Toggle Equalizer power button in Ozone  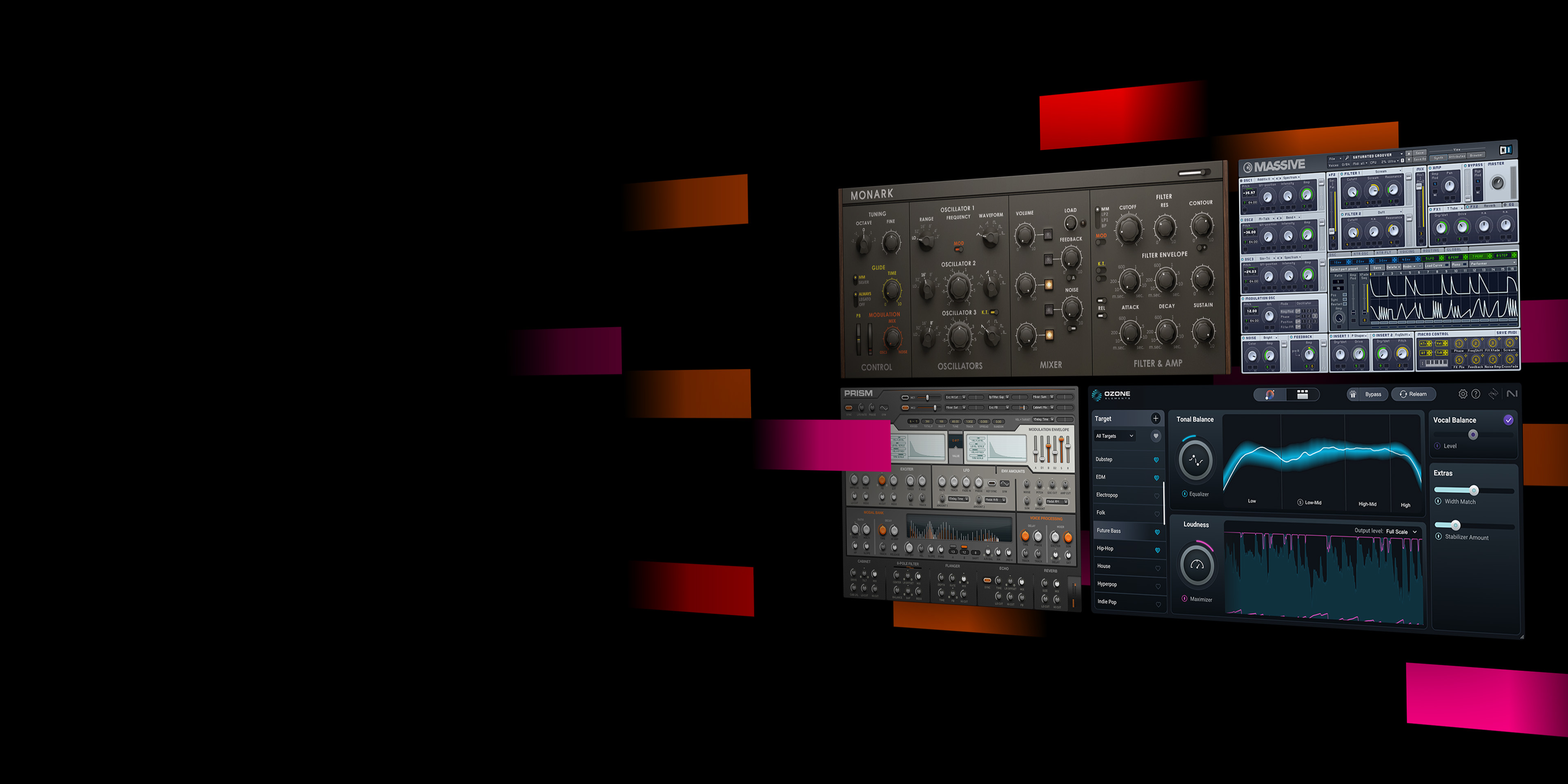1185,494
